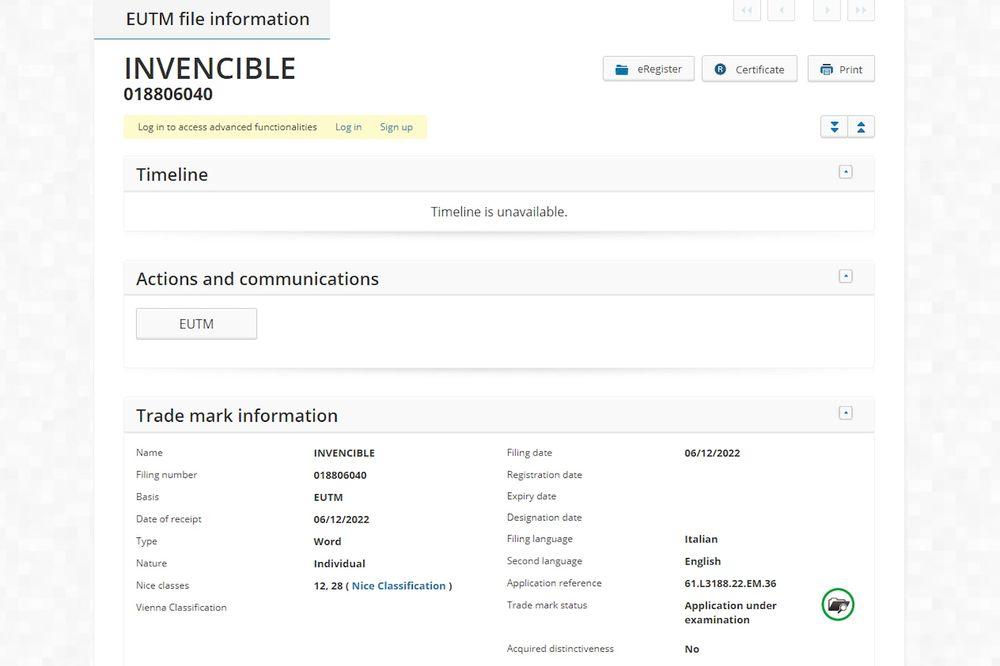Image resolution: width=1000 pixels, height=666 pixels.
Task: Go to the first record
Action: (746, 11)
